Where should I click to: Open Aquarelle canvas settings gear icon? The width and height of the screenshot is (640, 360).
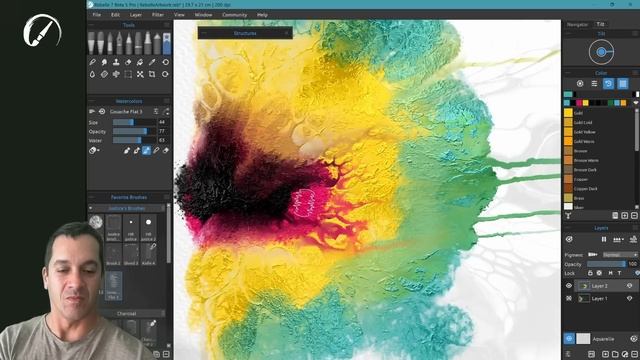coord(633,339)
